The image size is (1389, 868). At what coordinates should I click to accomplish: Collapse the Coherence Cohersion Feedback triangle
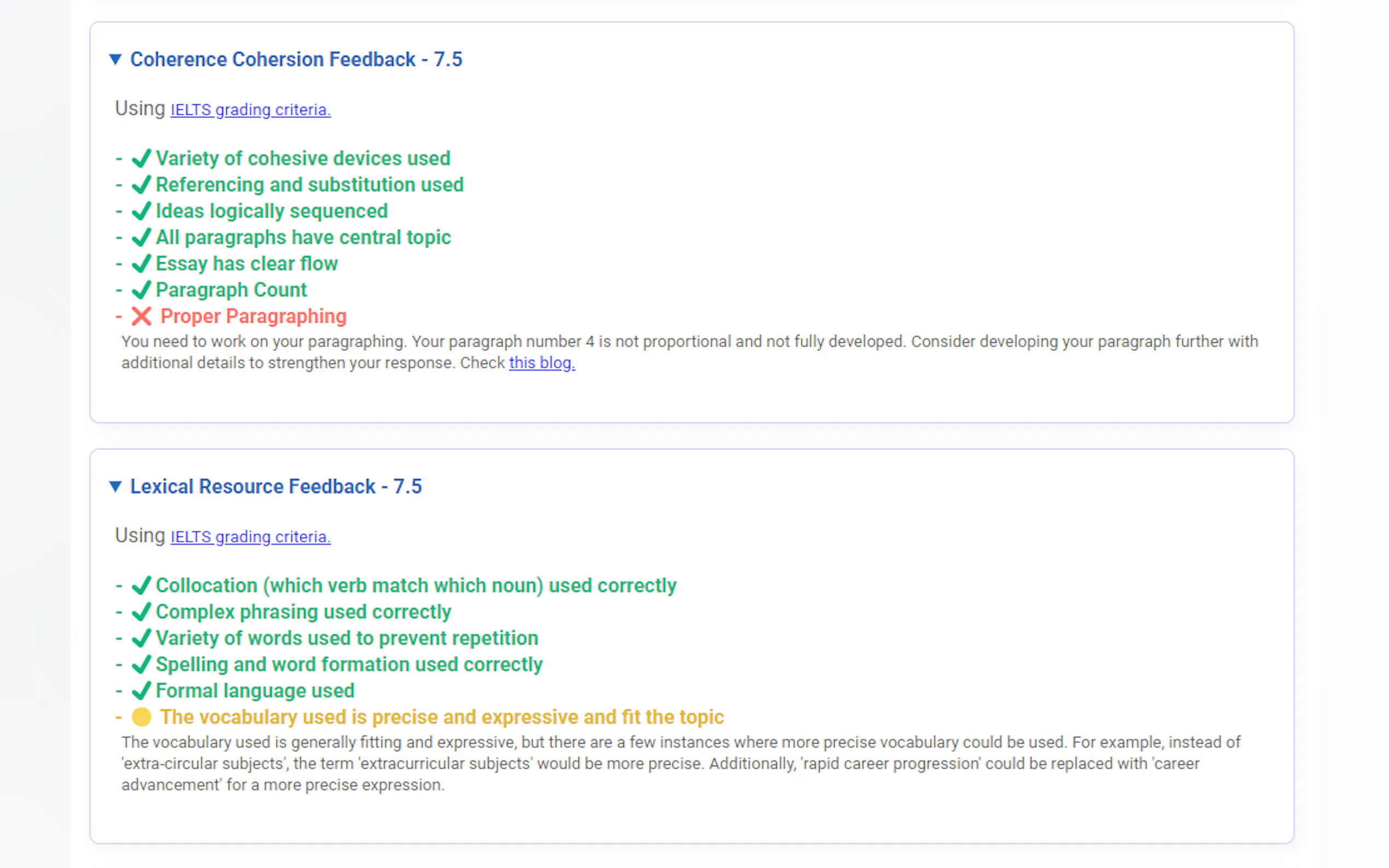(x=115, y=59)
